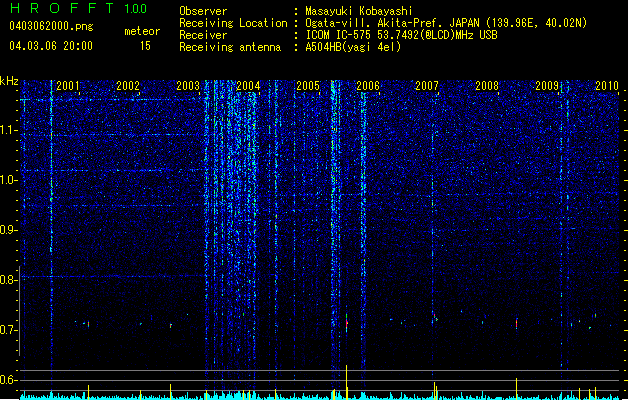Click the Receiving Location label
Viewport: 629px width, 400px height.
coord(233,23)
